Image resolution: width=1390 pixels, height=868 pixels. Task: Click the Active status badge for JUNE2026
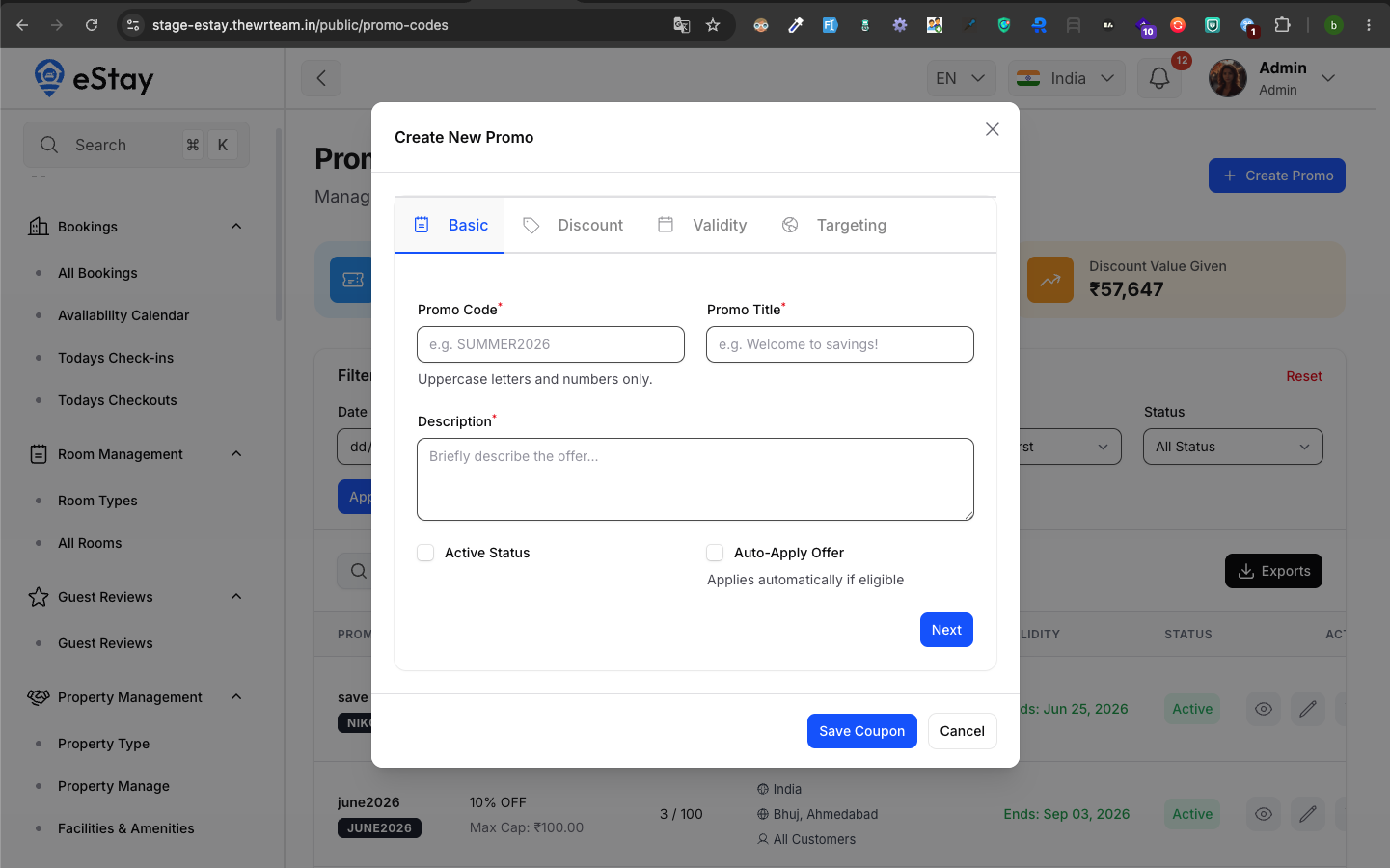click(x=1192, y=814)
